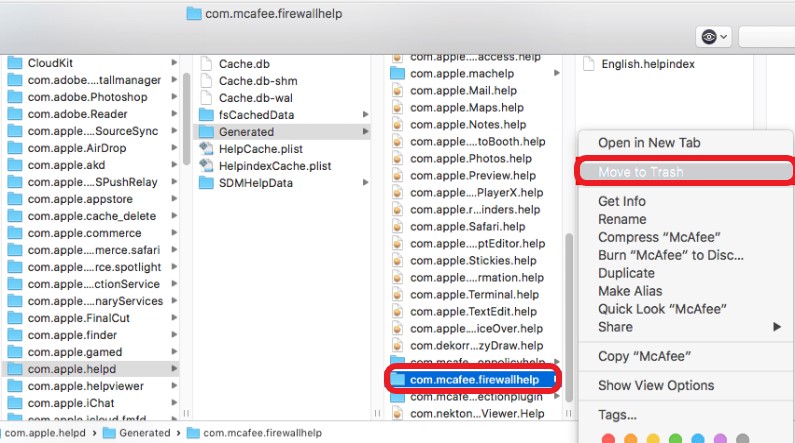Viewport: 795px width, 443px height.
Task: Select the com.apple.FinalCut folder icon
Action: [15, 318]
